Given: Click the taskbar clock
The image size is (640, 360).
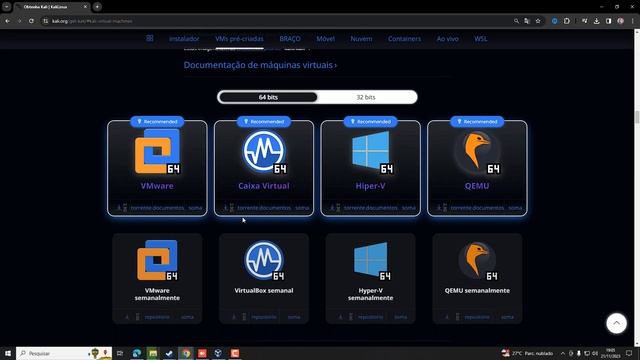Looking at the screenshot, I should (610, 353).
